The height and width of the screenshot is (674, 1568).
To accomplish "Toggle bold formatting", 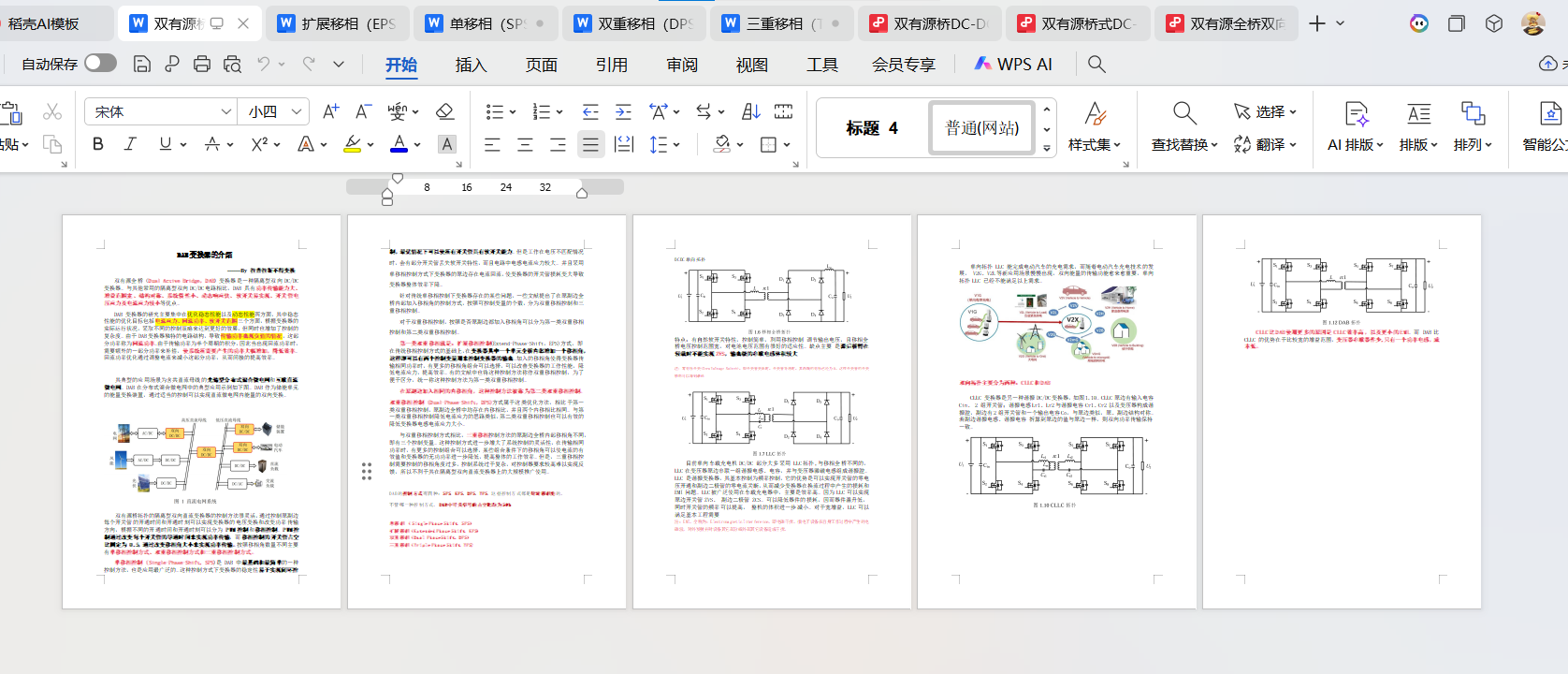I will point(98,144).
